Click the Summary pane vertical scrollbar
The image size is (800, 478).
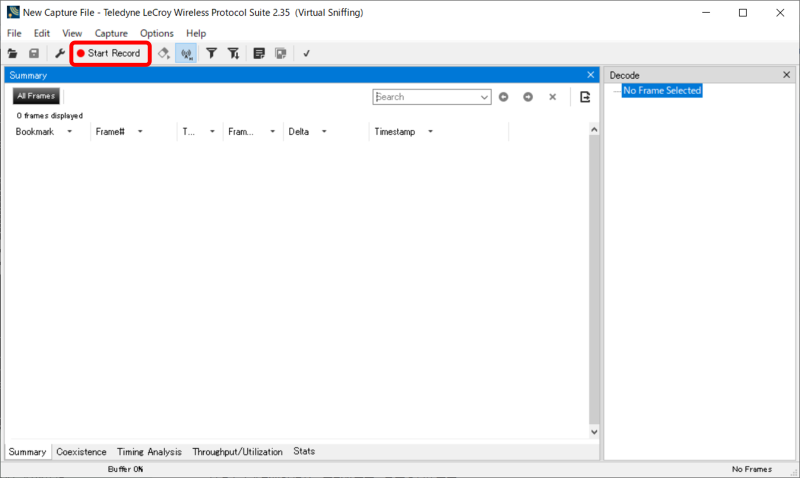593,280
